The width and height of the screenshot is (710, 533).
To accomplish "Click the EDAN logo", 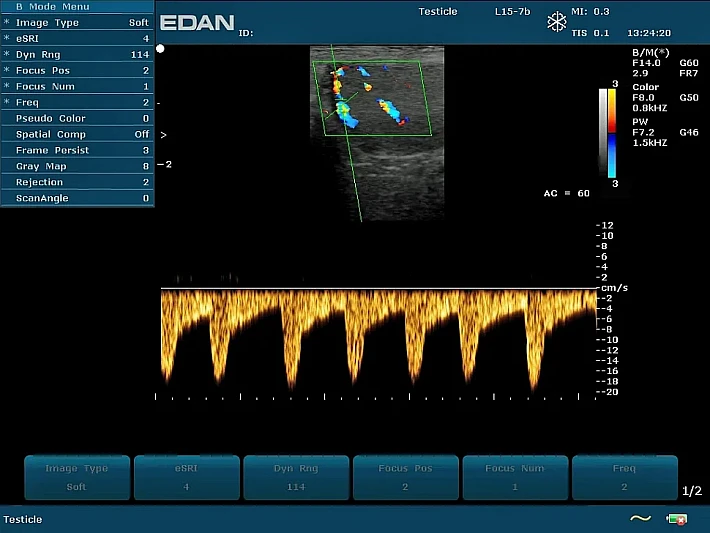I will click(198, 23).
